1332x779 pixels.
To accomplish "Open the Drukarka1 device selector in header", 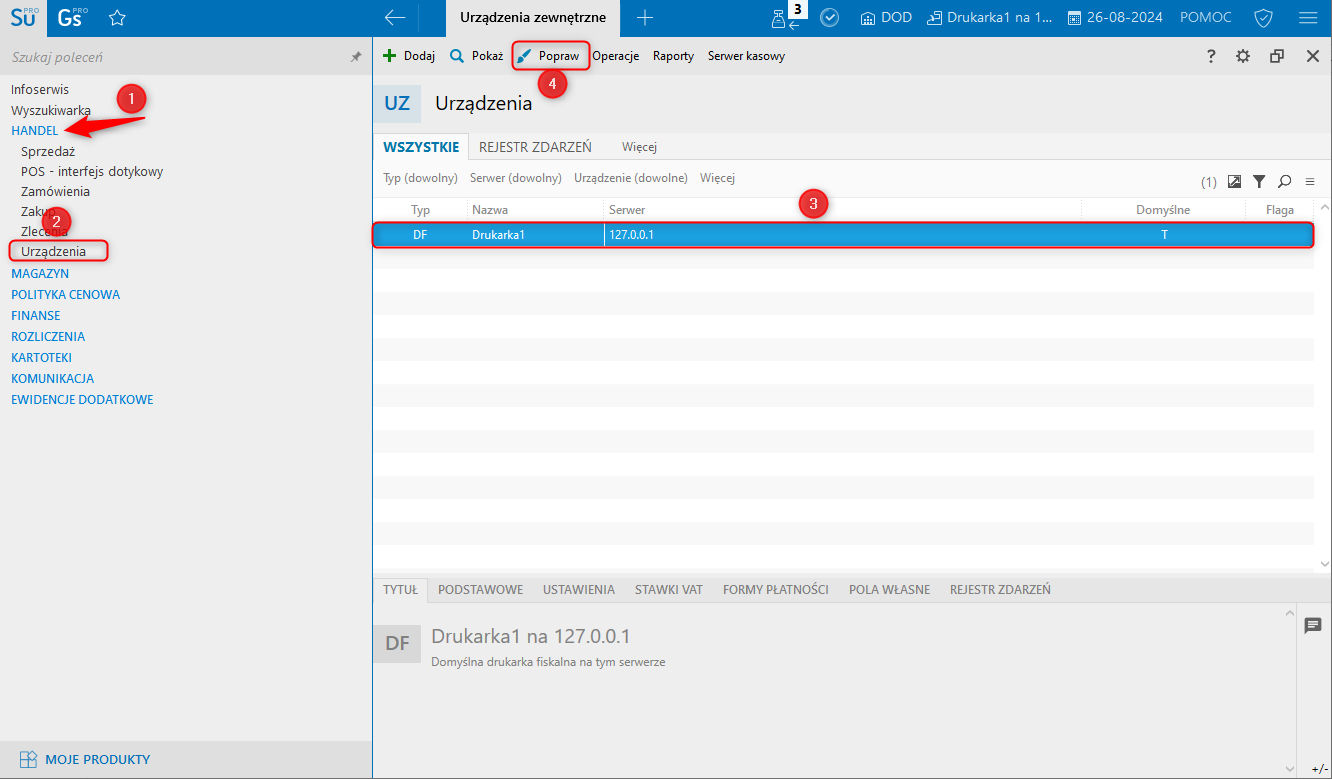I will (990, 17).
